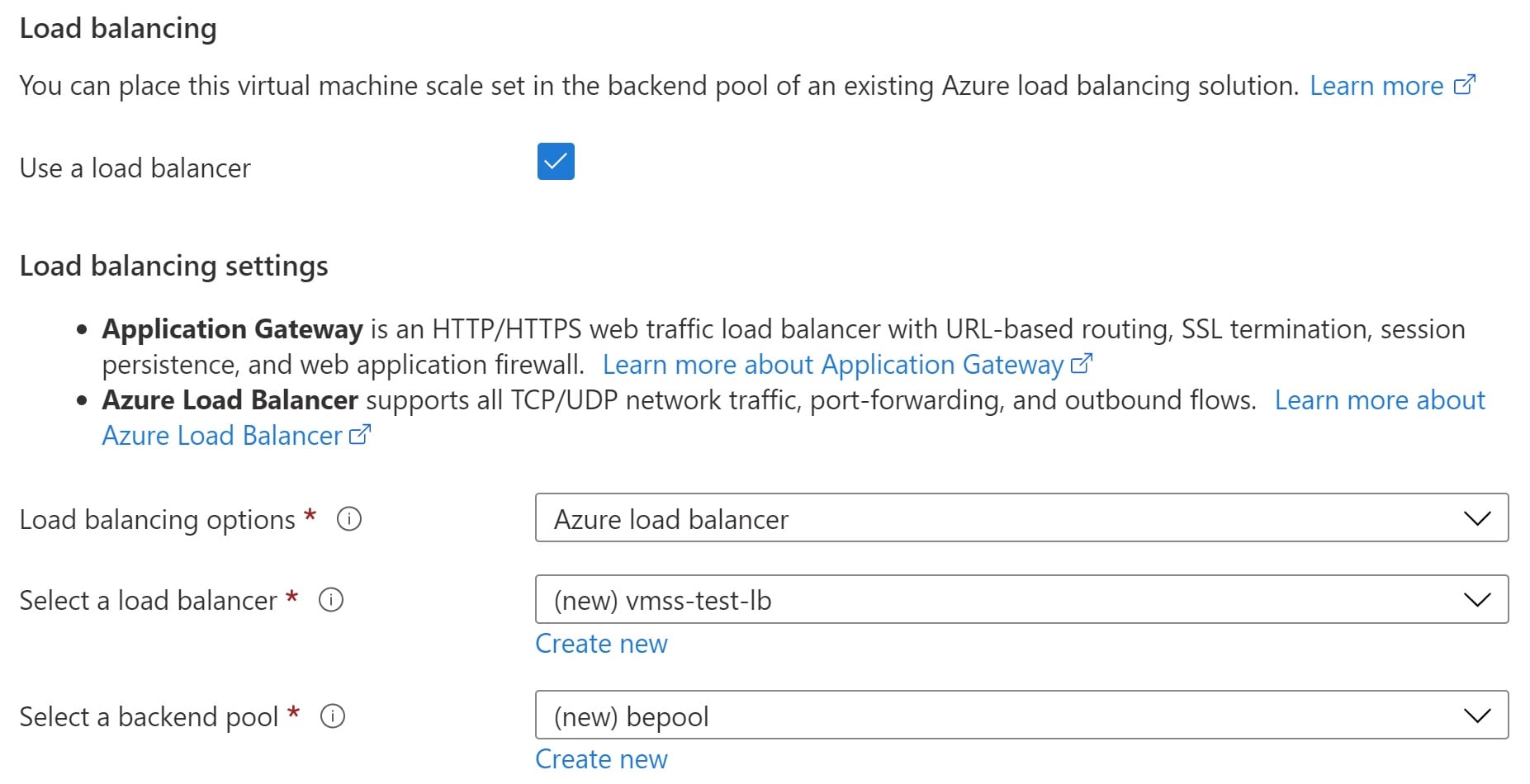Viewport: 1530px width, 784px height.
Task: Click external-link icon beside Learn more
Action: [x=1464, y=85]
